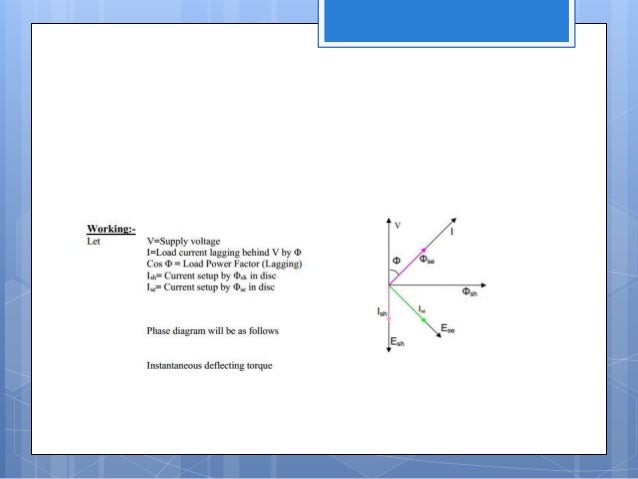Click the Φ angle symbol near the arc
The image size is (638, 479).
(396, 260)
